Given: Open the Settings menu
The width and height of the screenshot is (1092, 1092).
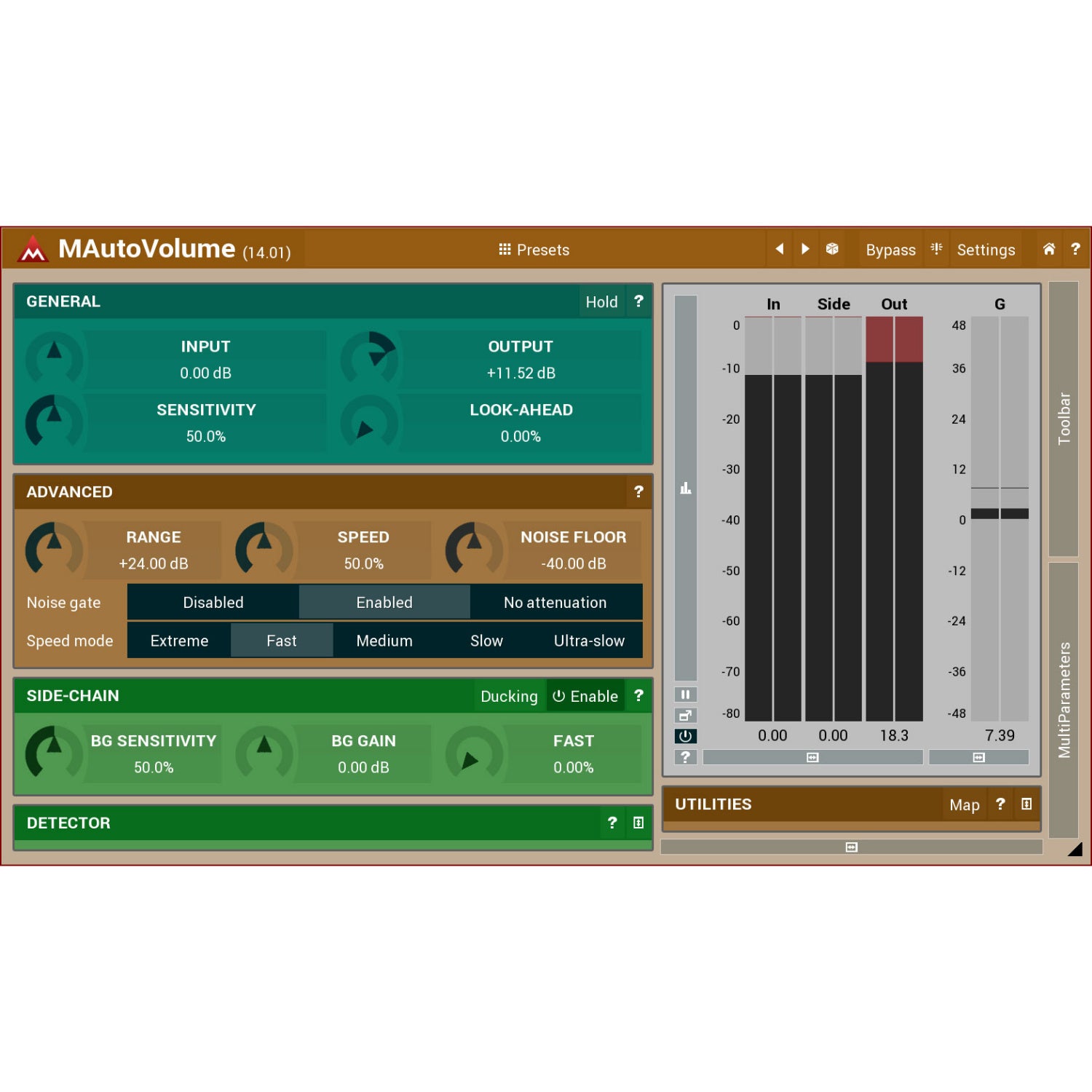Looking at the screenshot, I should [x=986, y=250].
